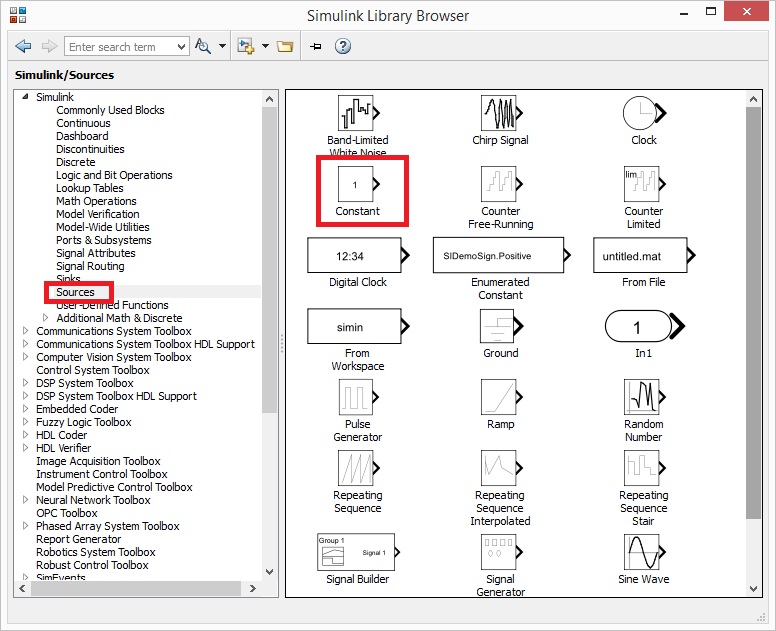The image size is (776, 631).
Task: Select the Constant block
Action: click(358, 184)
